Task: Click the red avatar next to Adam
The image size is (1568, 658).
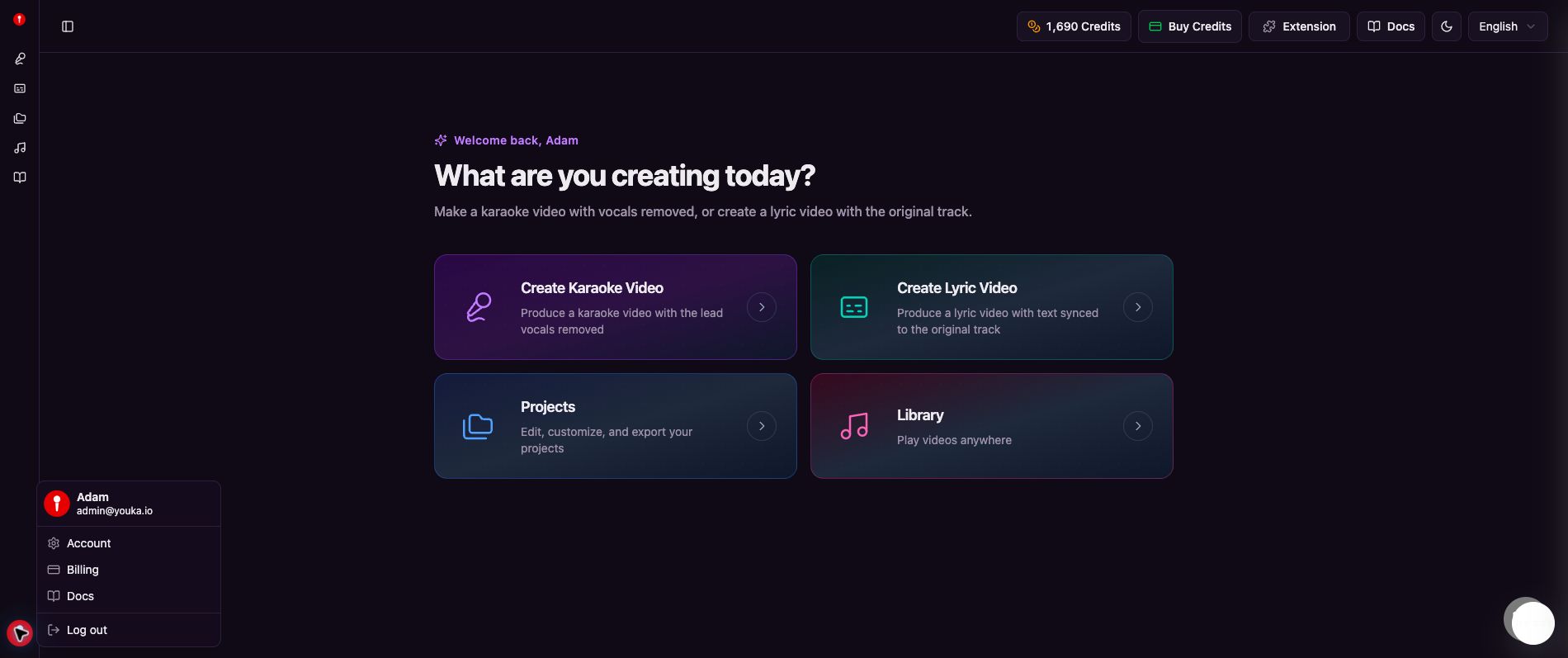Action: (57, 504)
